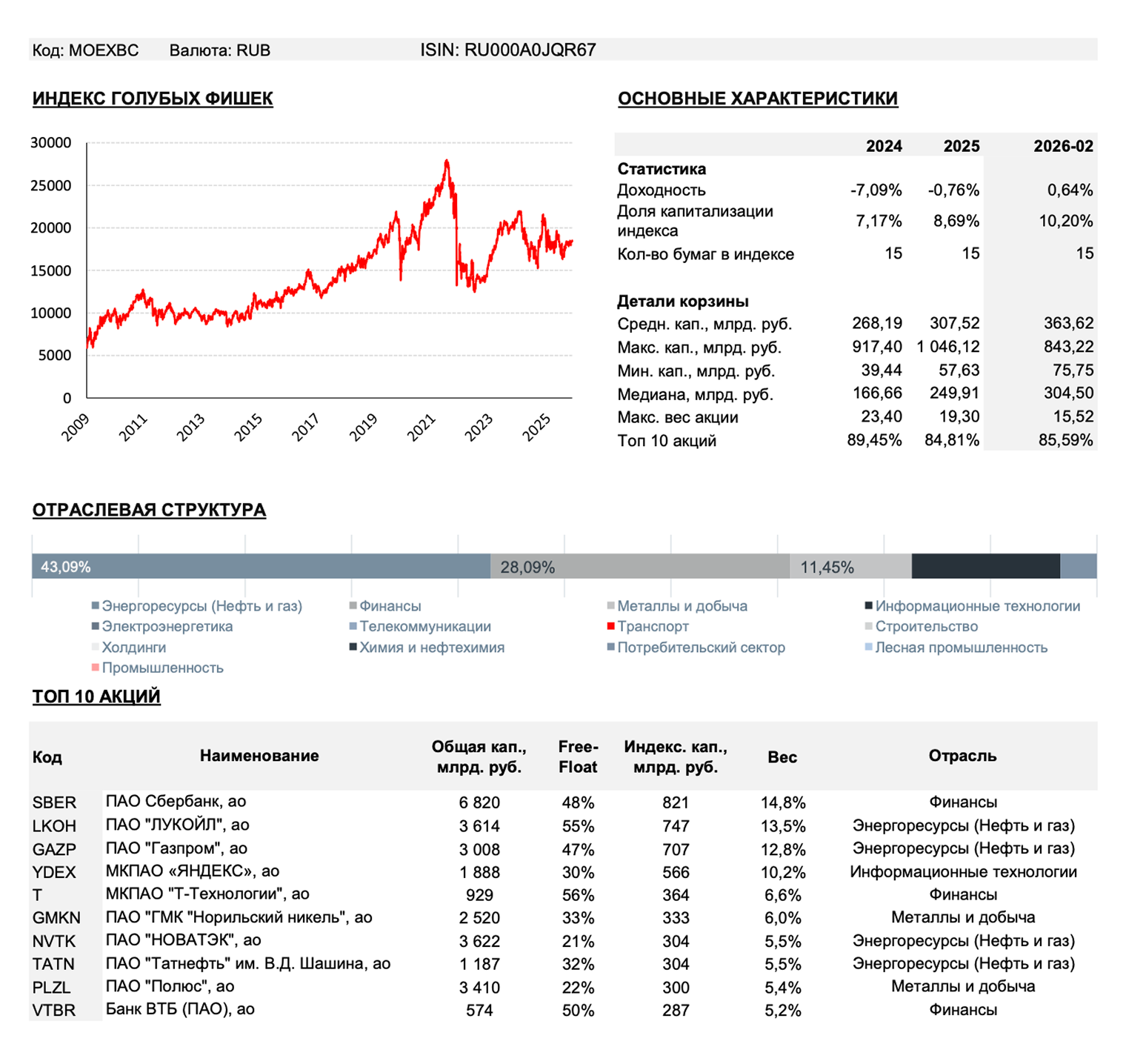Click the 'Отрасль' column header

coord(962,756)
